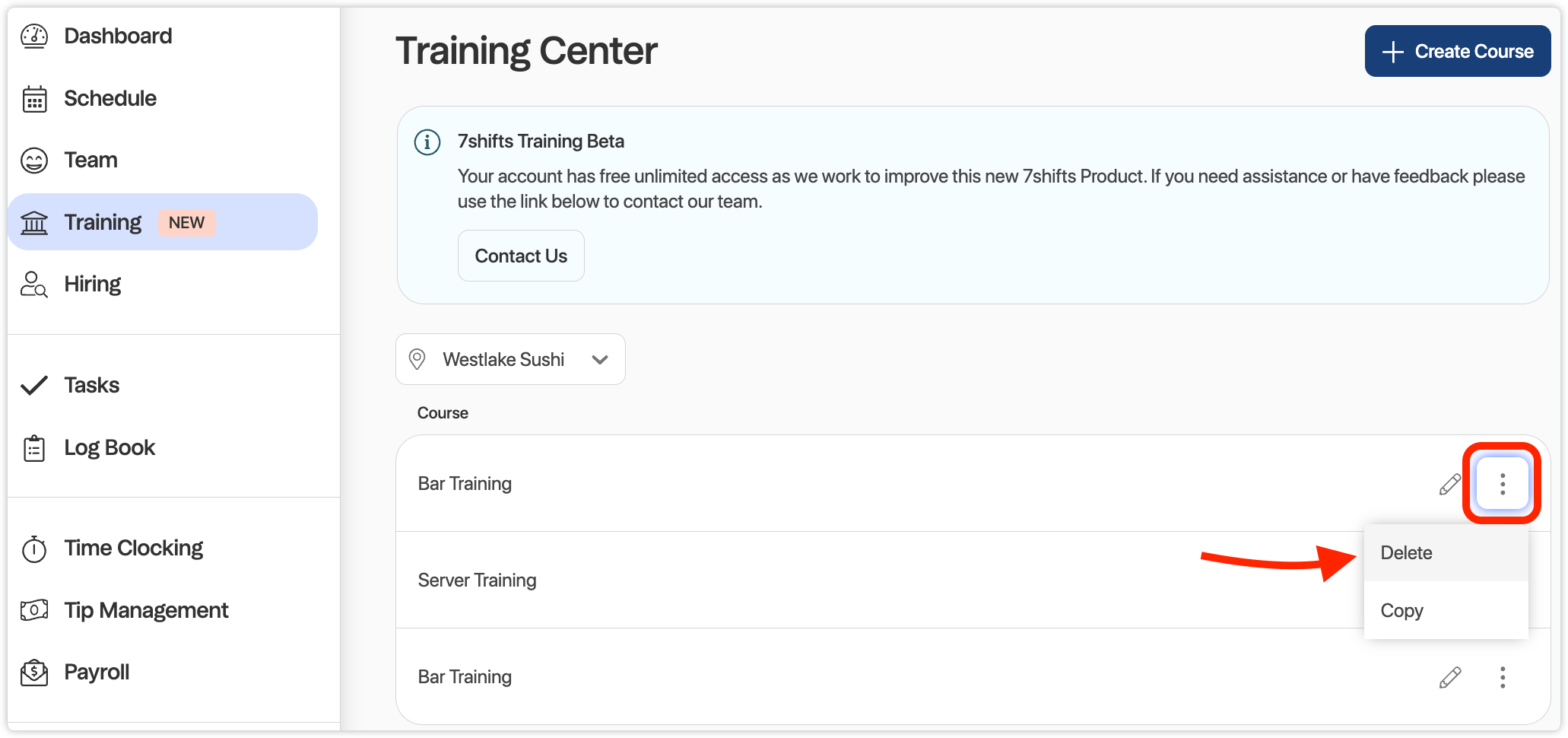Click the pencil icon on last Bar Training
The height and width of the screenshot is (738, 1568).
1450,677
